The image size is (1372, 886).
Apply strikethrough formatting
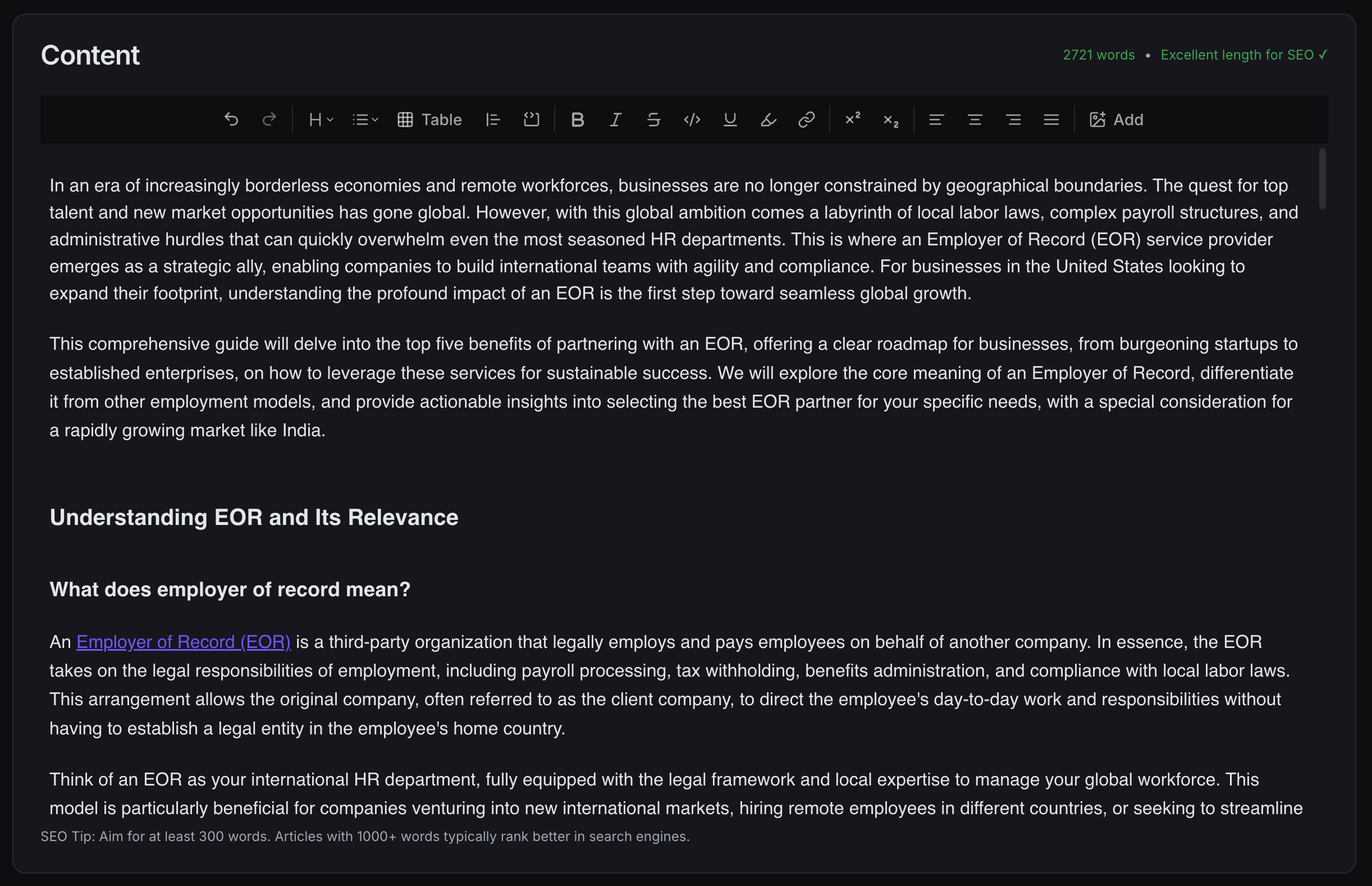tap(654, 120)
